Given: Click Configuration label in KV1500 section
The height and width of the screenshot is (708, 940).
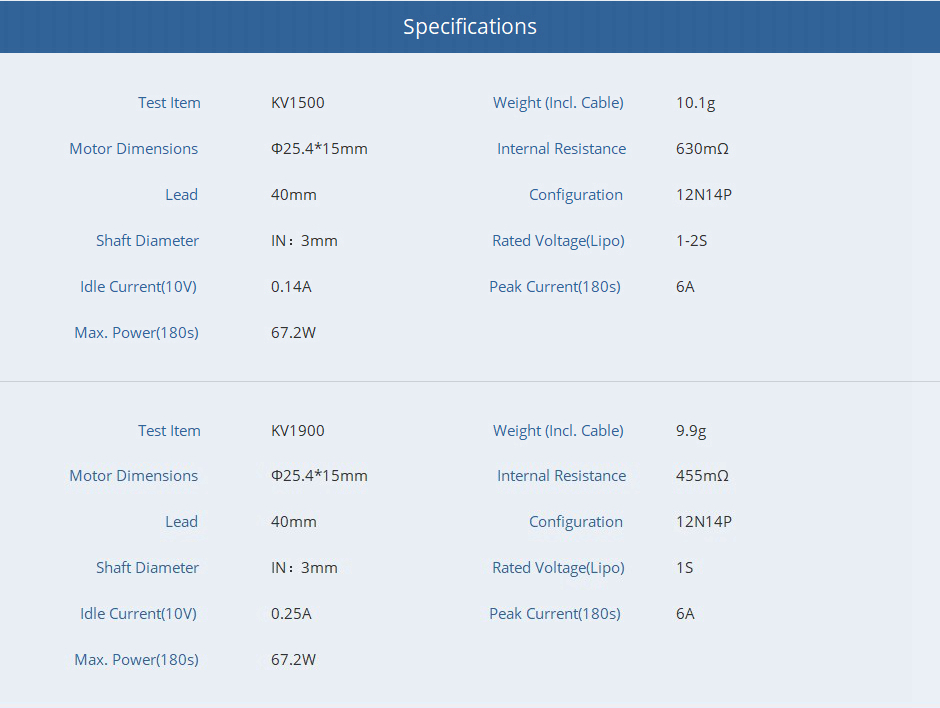Looking at the screenshot, I should click(576, 195).
